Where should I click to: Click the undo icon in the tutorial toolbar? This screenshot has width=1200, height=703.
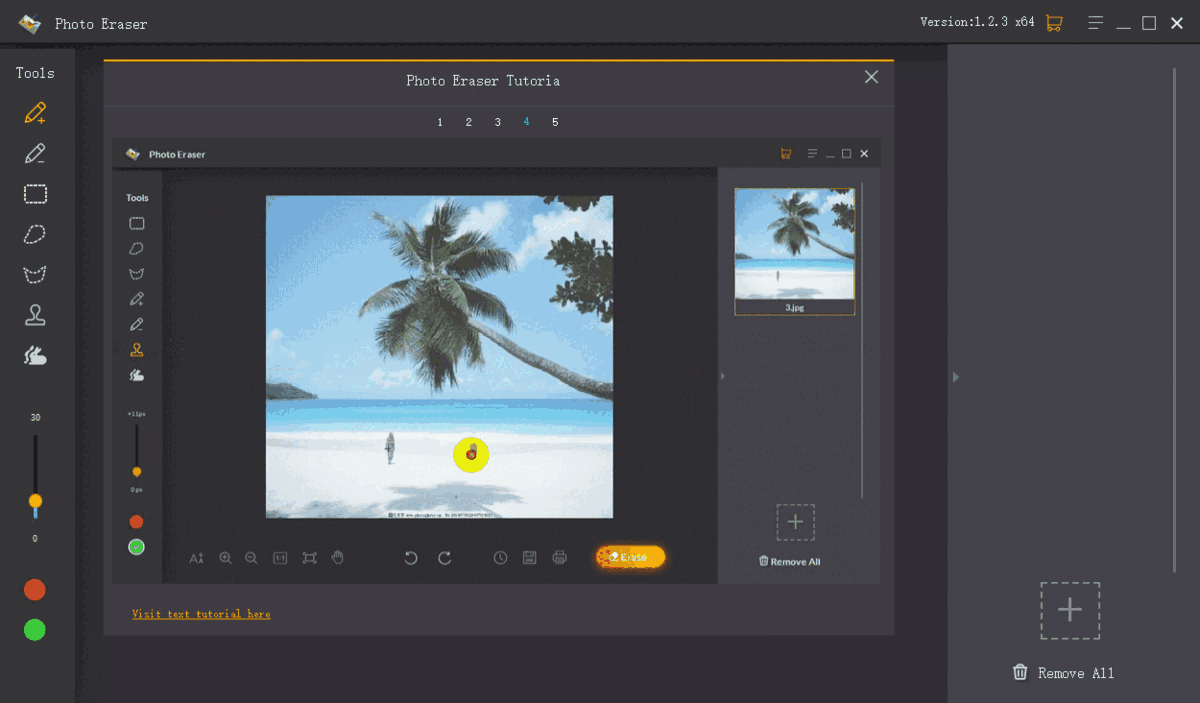(410, 558)
